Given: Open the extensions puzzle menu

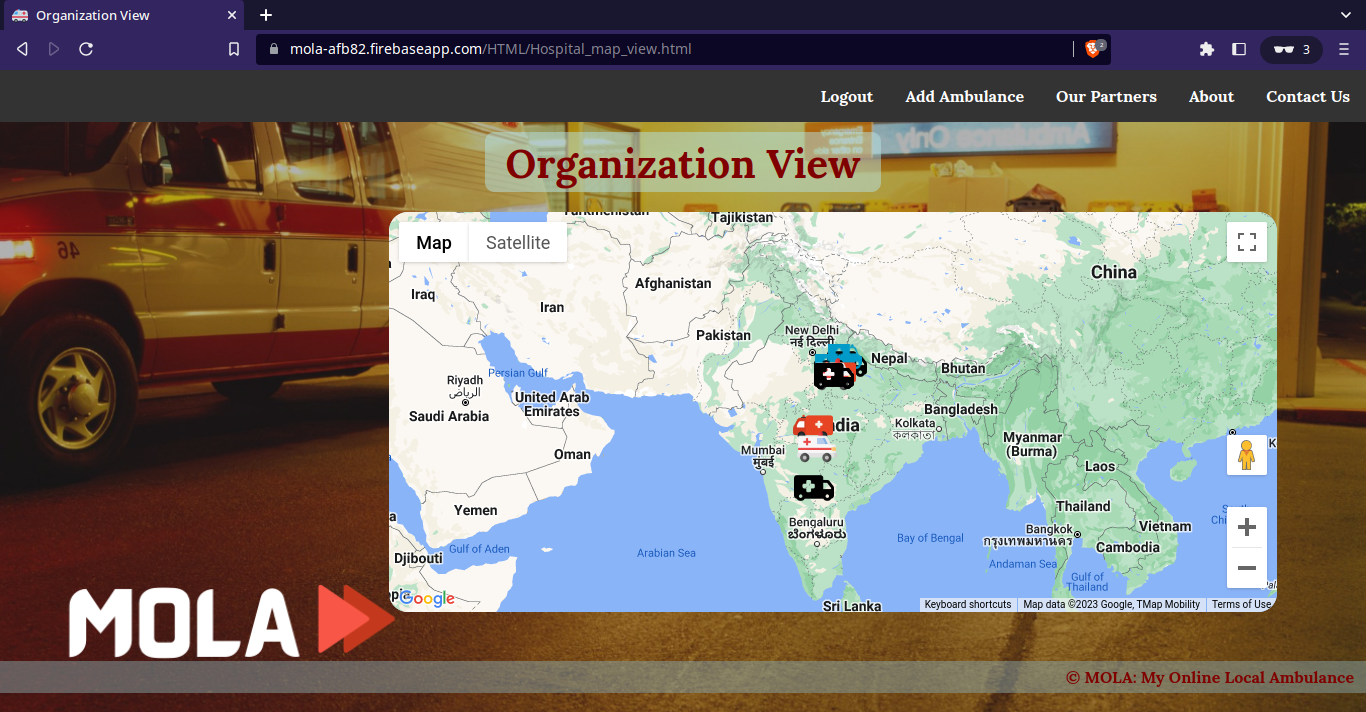Looking at the screenshot, I should pos(1207,49).
